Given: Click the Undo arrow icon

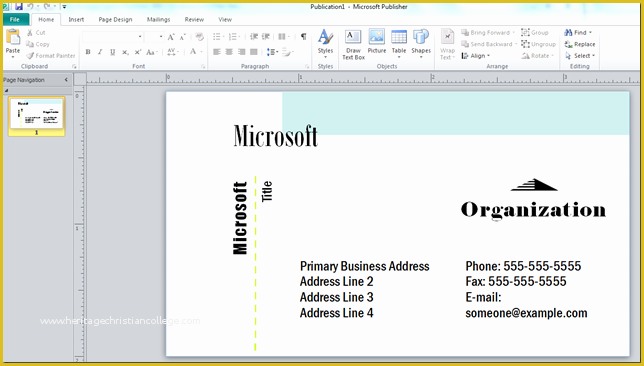Looking at the screenshot, I should click(x=31, y=7).
